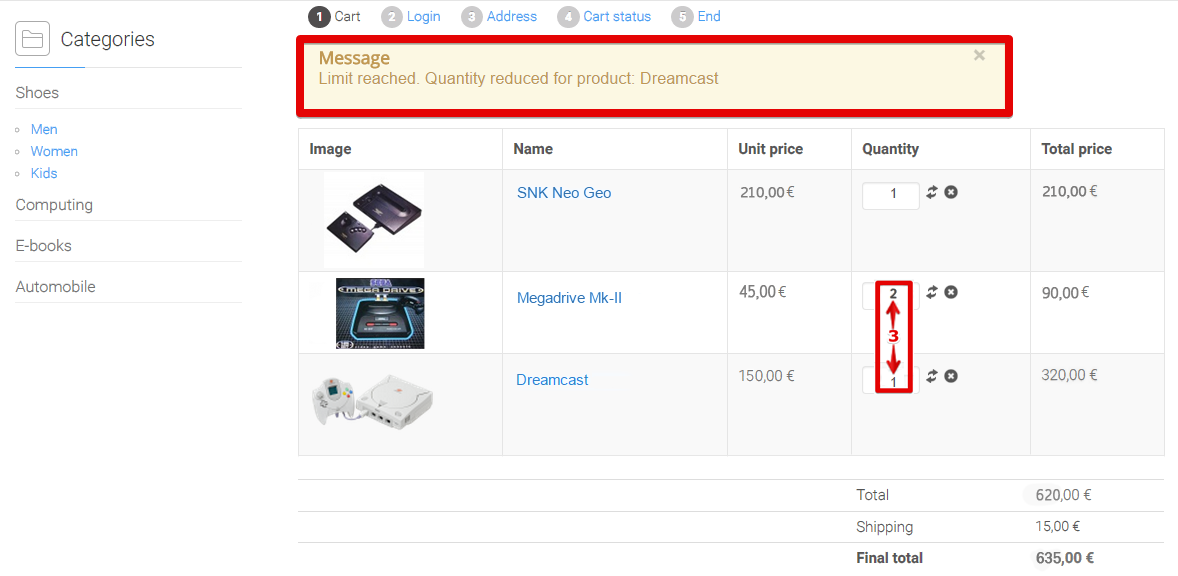Click the SNK Neo Geo unit price cell
The height and width of the screenshot is (576, 1178).
click(767, 192)
